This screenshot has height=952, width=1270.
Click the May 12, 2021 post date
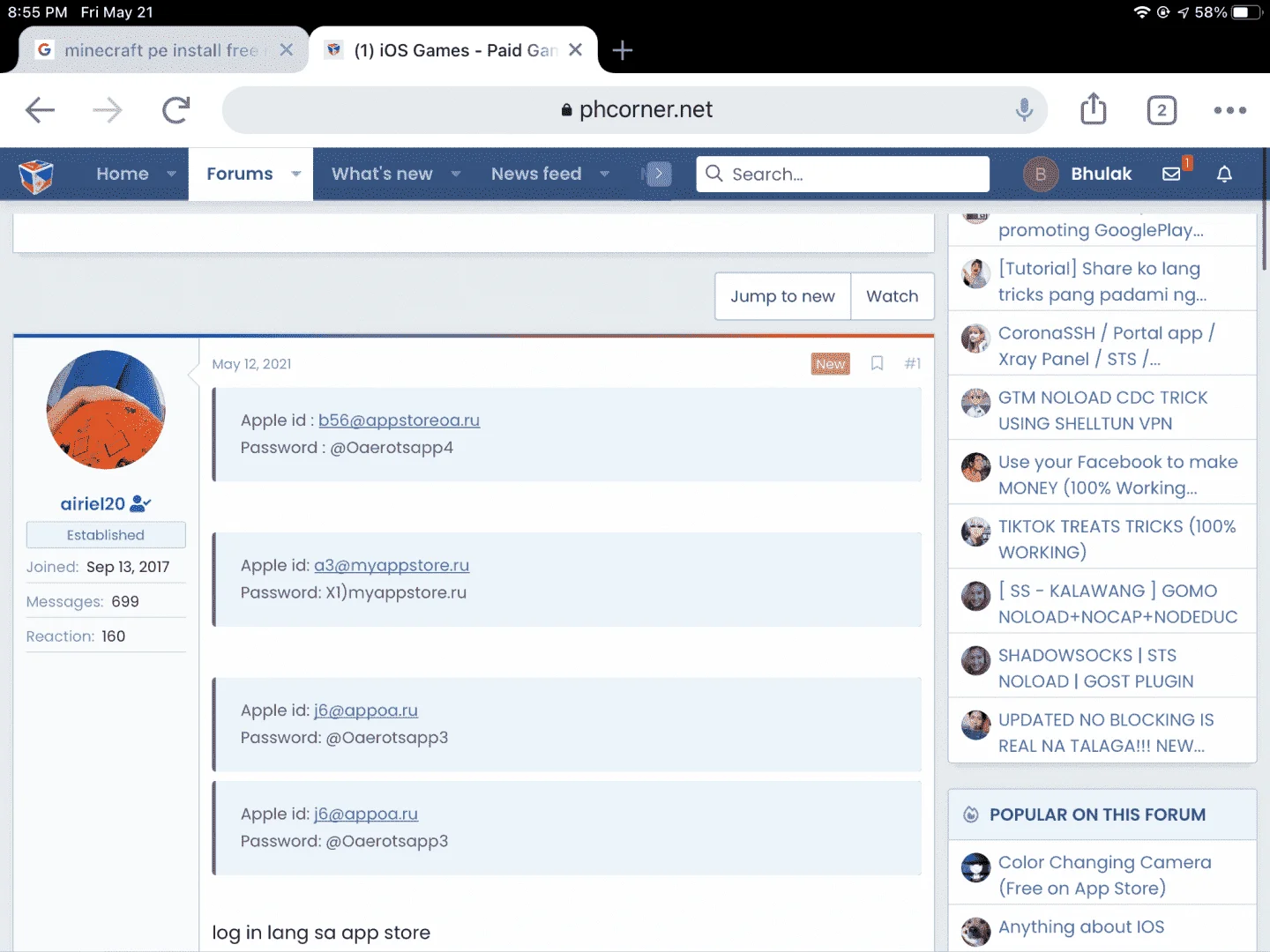[x=251, y=364]
